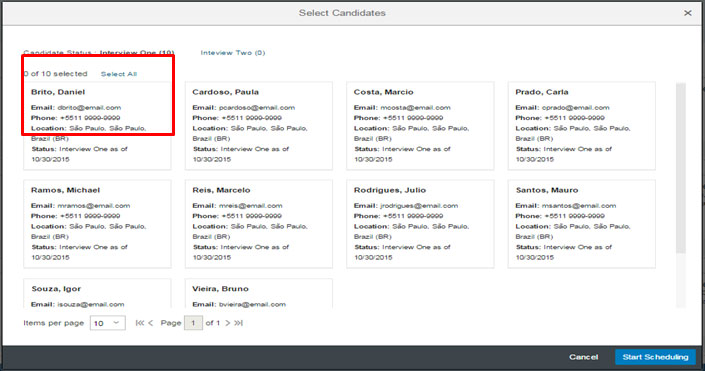Switch to Inteview Two (0) tab
The height and width of the screenshot is (371, 705).
tap(233, 53)
